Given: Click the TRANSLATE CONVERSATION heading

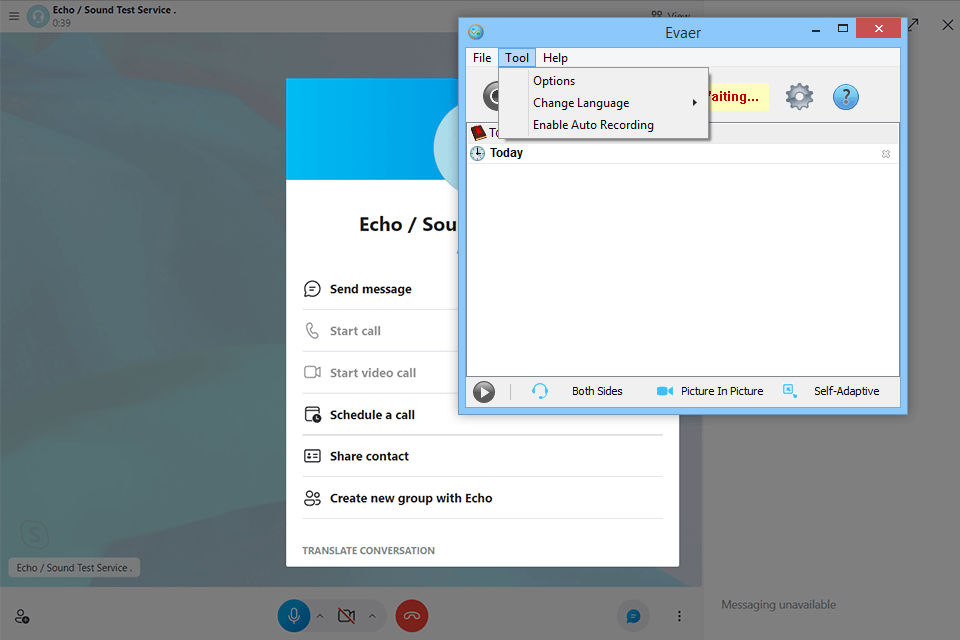Looking at the screenshot, I should click(369, 551).
